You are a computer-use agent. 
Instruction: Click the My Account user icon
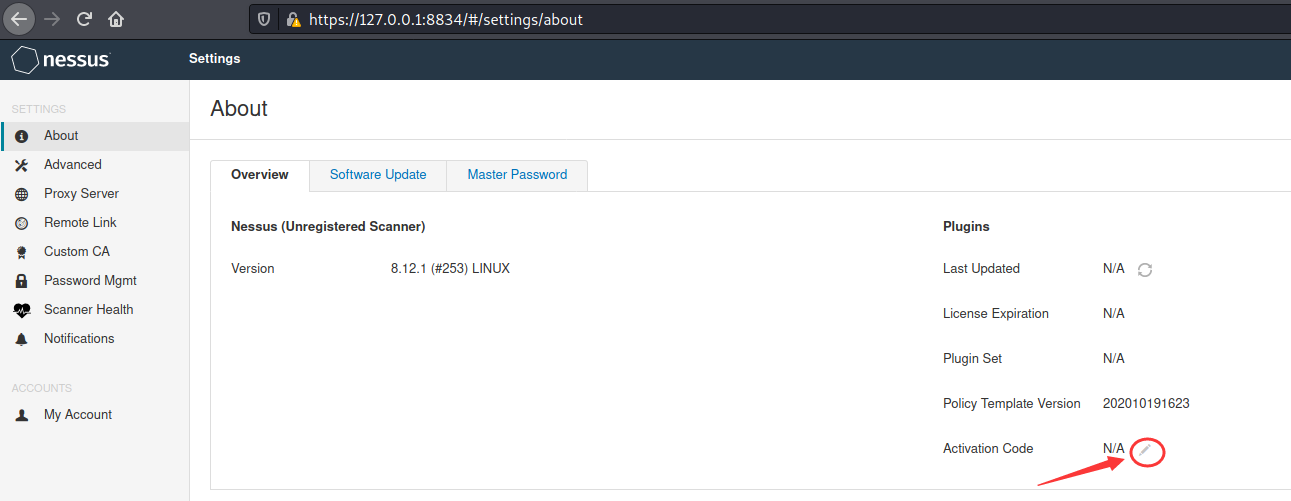pyautogui.click(x=22, y=415)
